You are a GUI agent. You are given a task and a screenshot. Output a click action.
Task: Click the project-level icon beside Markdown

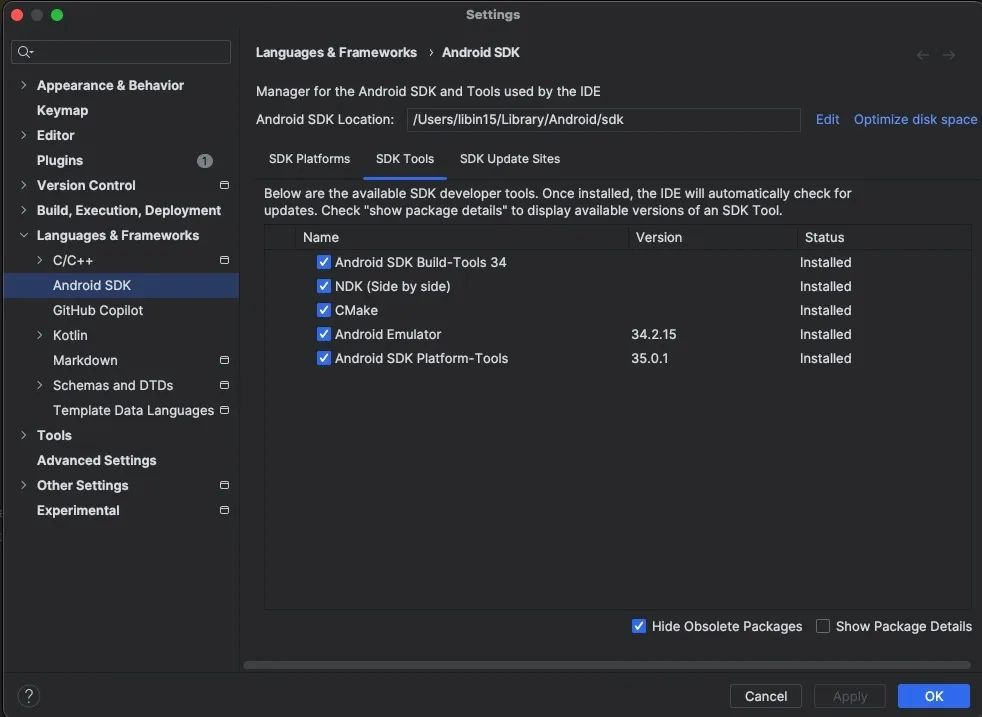coord(224,360)
